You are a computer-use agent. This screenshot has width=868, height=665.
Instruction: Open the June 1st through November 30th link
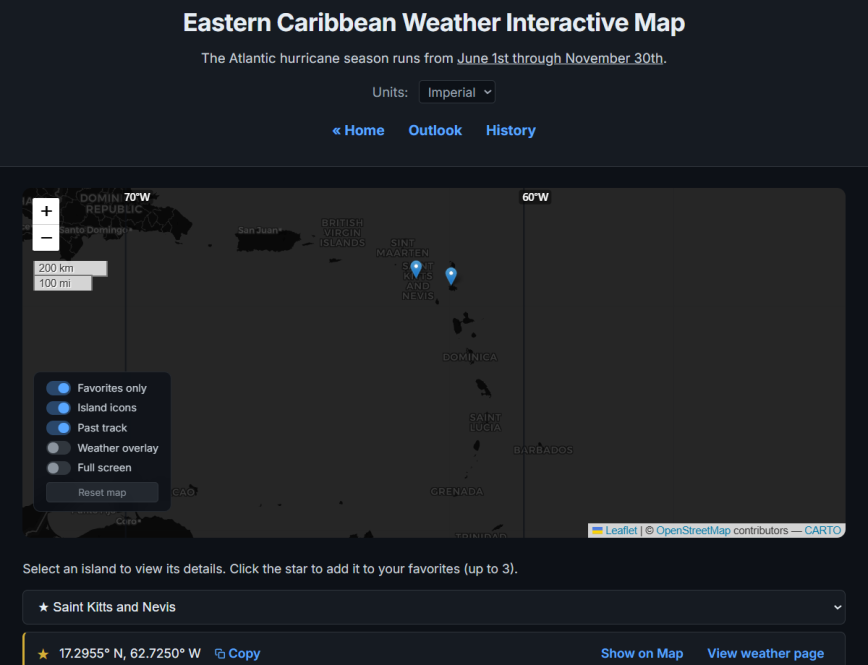pyautogui.click(x=560, y=58)
